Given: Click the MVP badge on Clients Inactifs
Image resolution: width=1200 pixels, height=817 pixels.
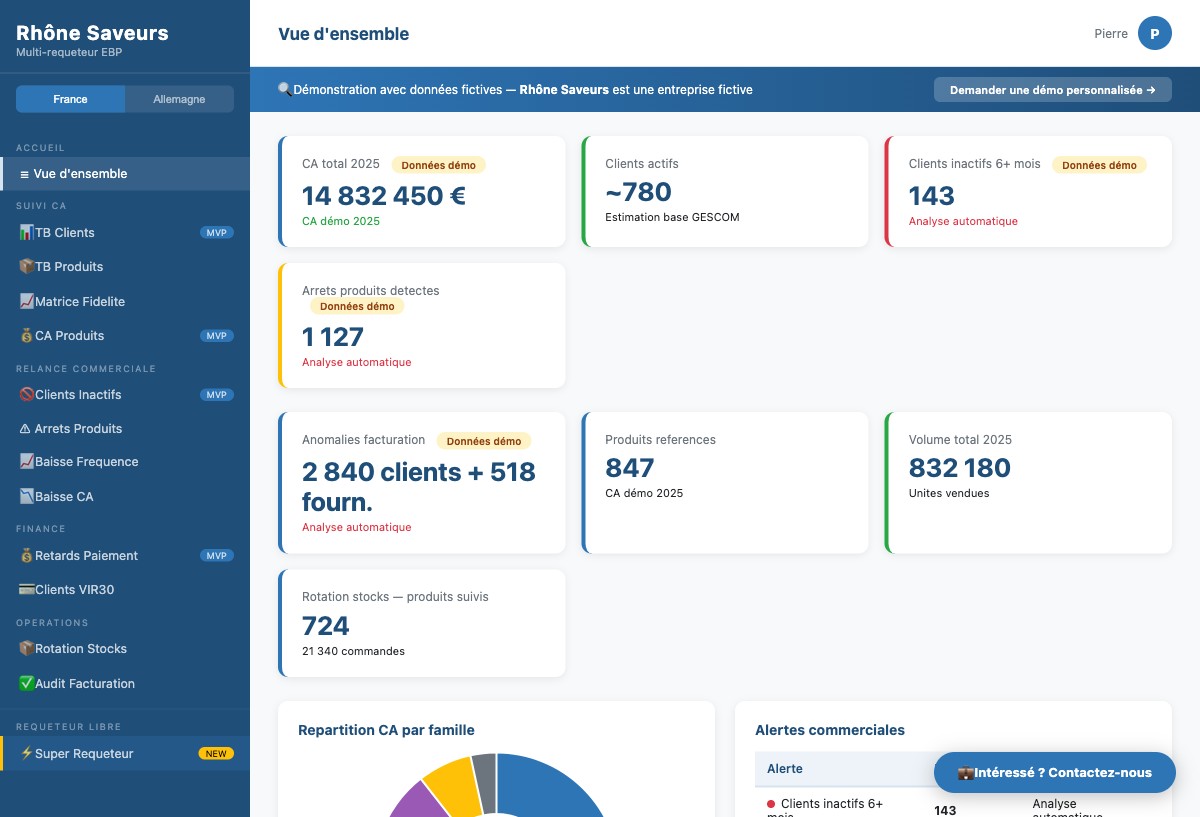Looking at the screenshot, I should click(x=217, y=394).
